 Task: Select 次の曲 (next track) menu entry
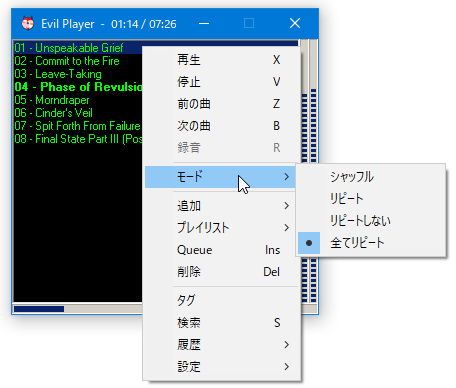(222, 126)
